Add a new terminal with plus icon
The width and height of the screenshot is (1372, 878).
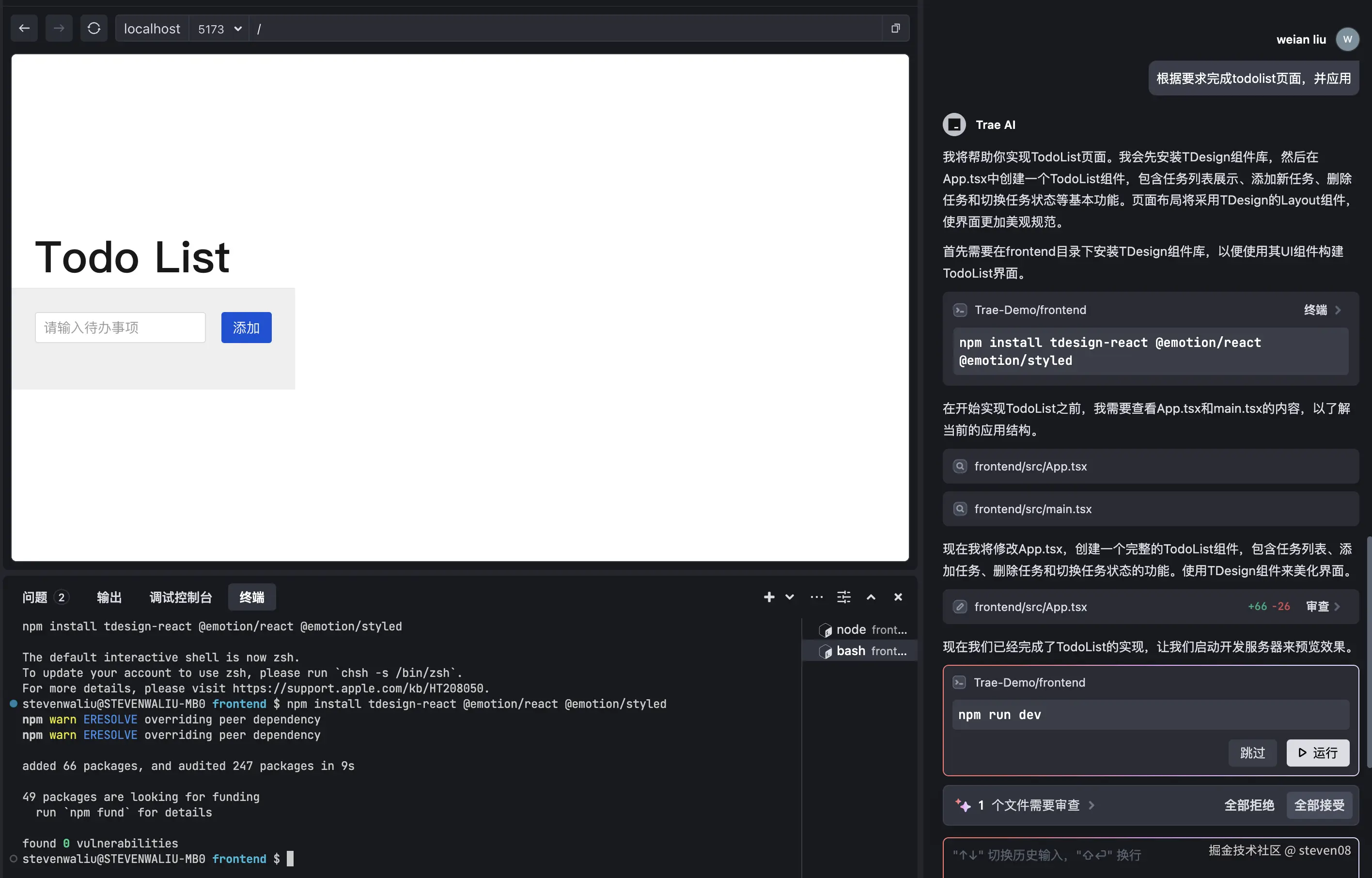pos(769,597)
